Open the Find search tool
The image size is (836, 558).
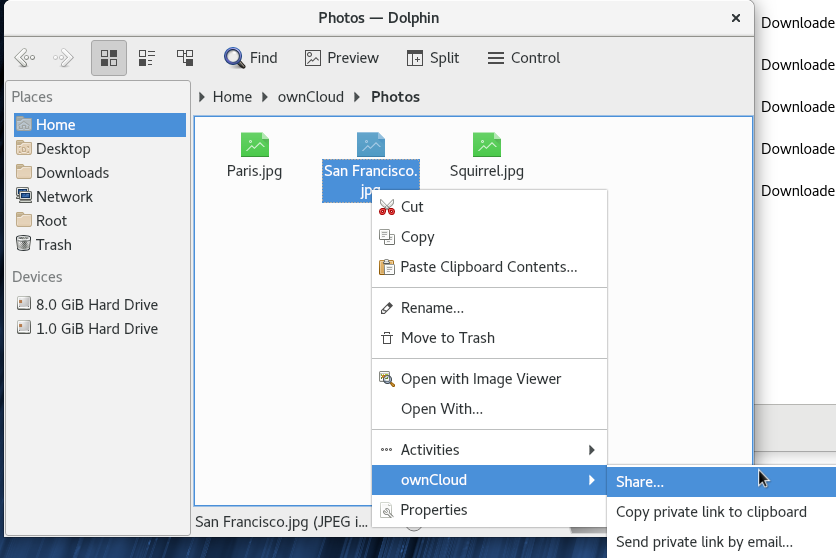pos(251,58)
